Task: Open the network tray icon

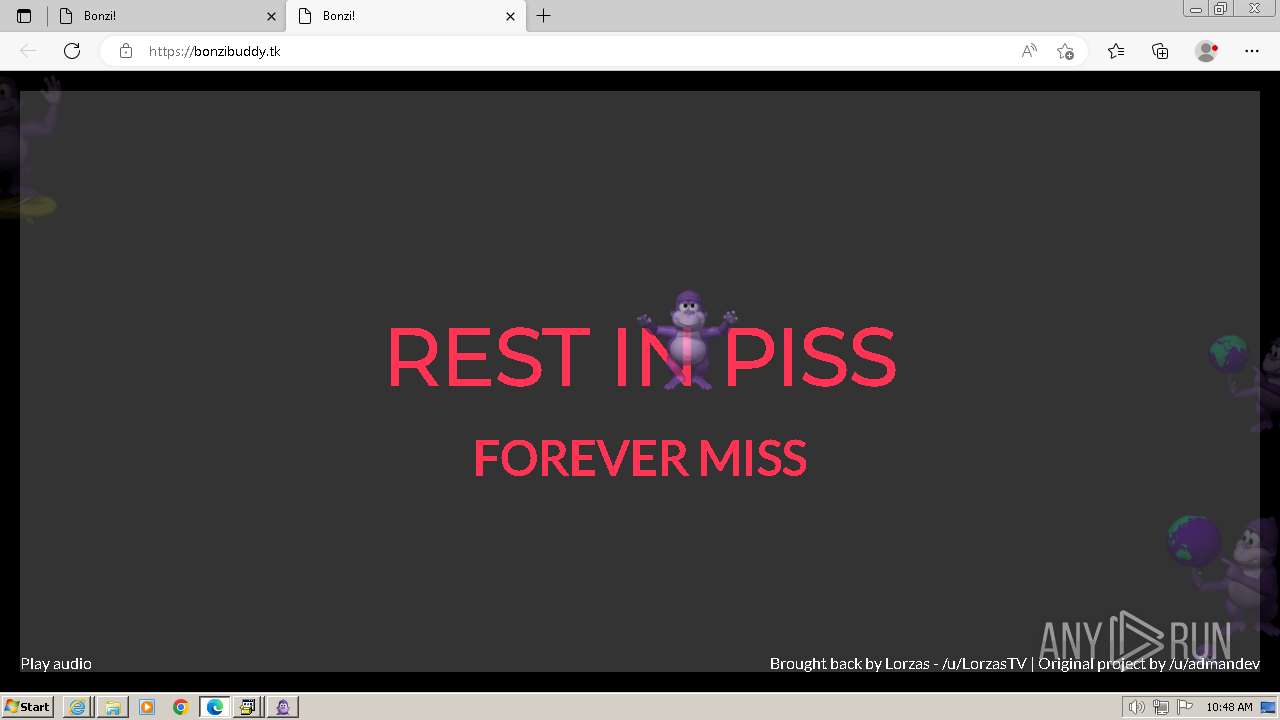Action: 1160,707
